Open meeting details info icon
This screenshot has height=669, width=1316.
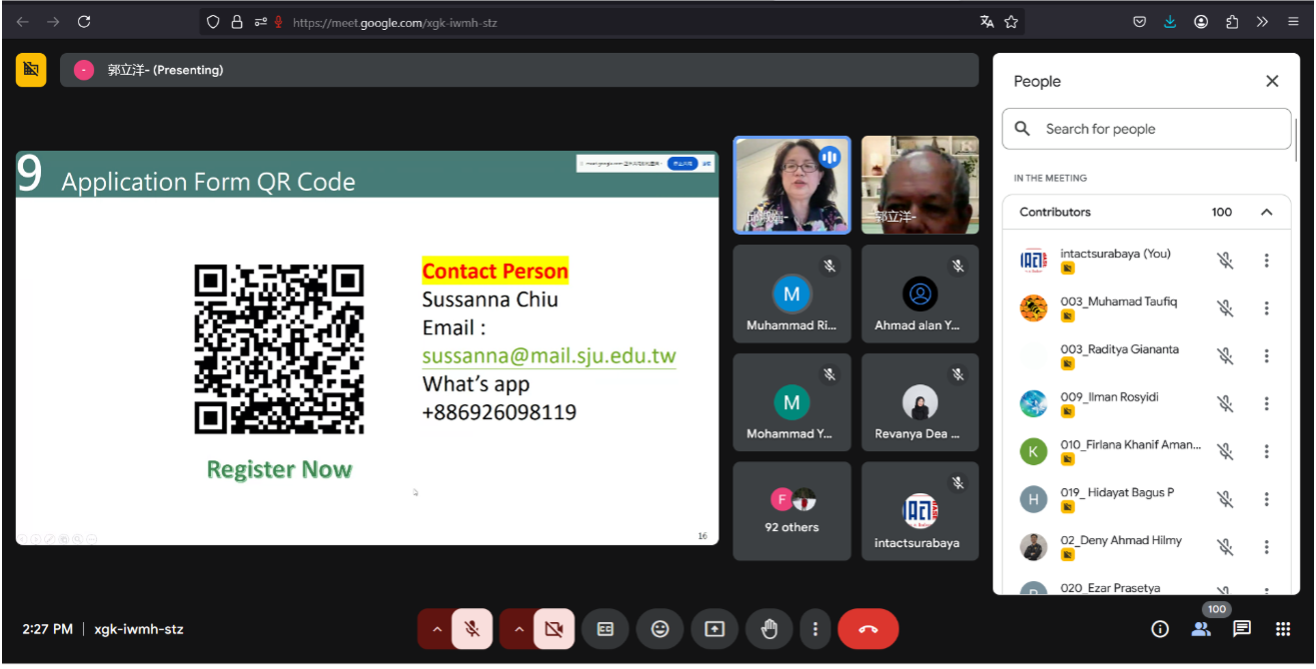click(x=1160, y=629)
